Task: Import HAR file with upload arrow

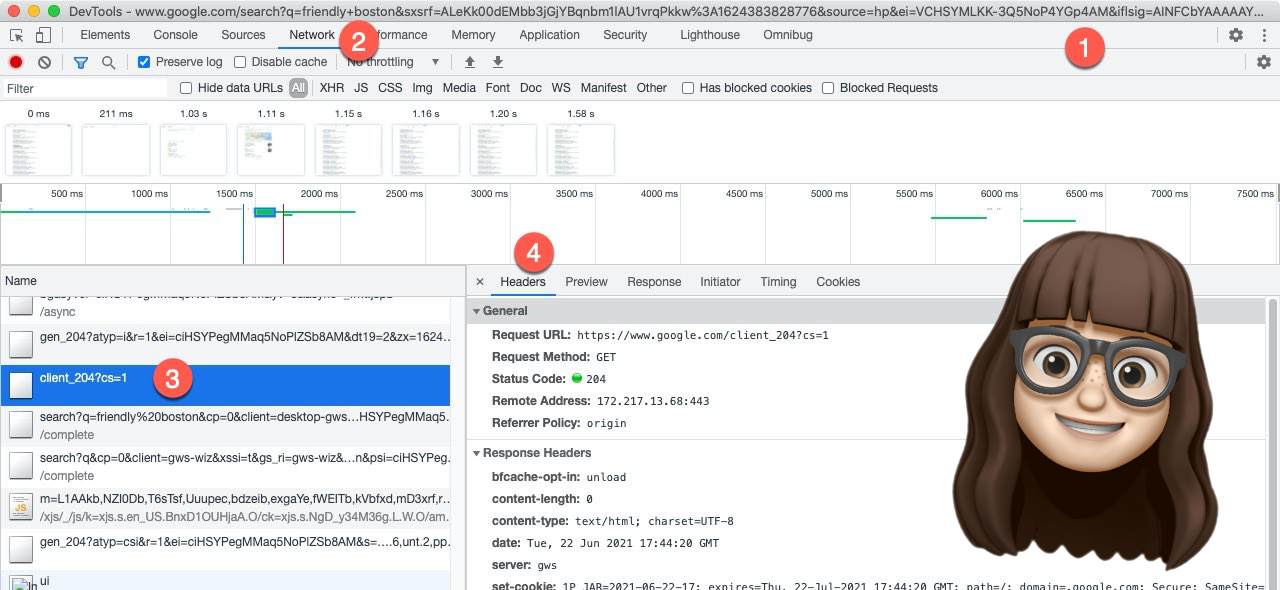Action: pos(469,62)
